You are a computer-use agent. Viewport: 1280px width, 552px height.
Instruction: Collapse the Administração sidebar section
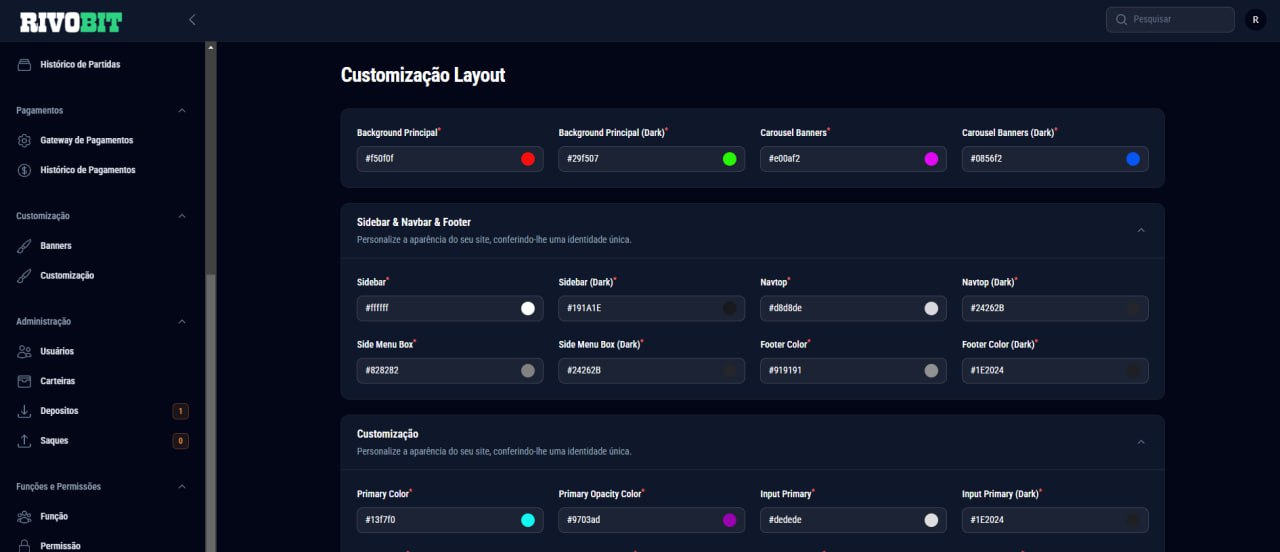[x=181, y=322]
